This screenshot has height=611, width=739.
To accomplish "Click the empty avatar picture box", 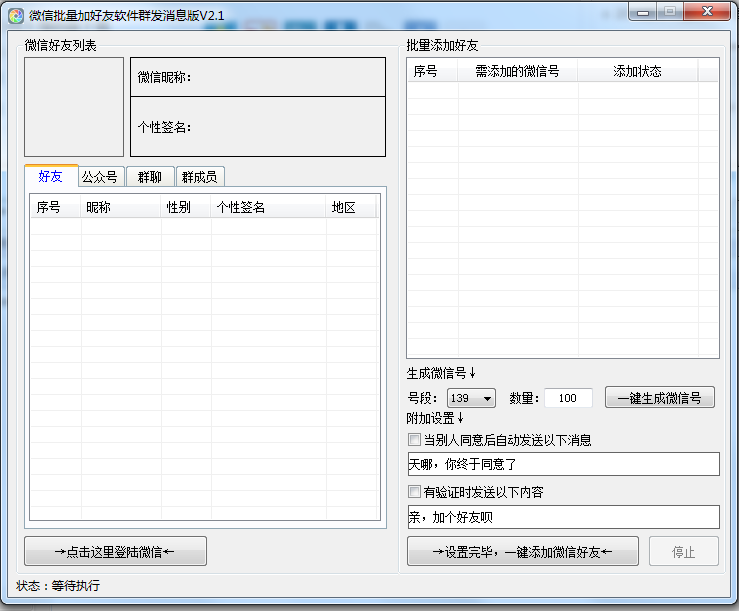I will 74,107.
